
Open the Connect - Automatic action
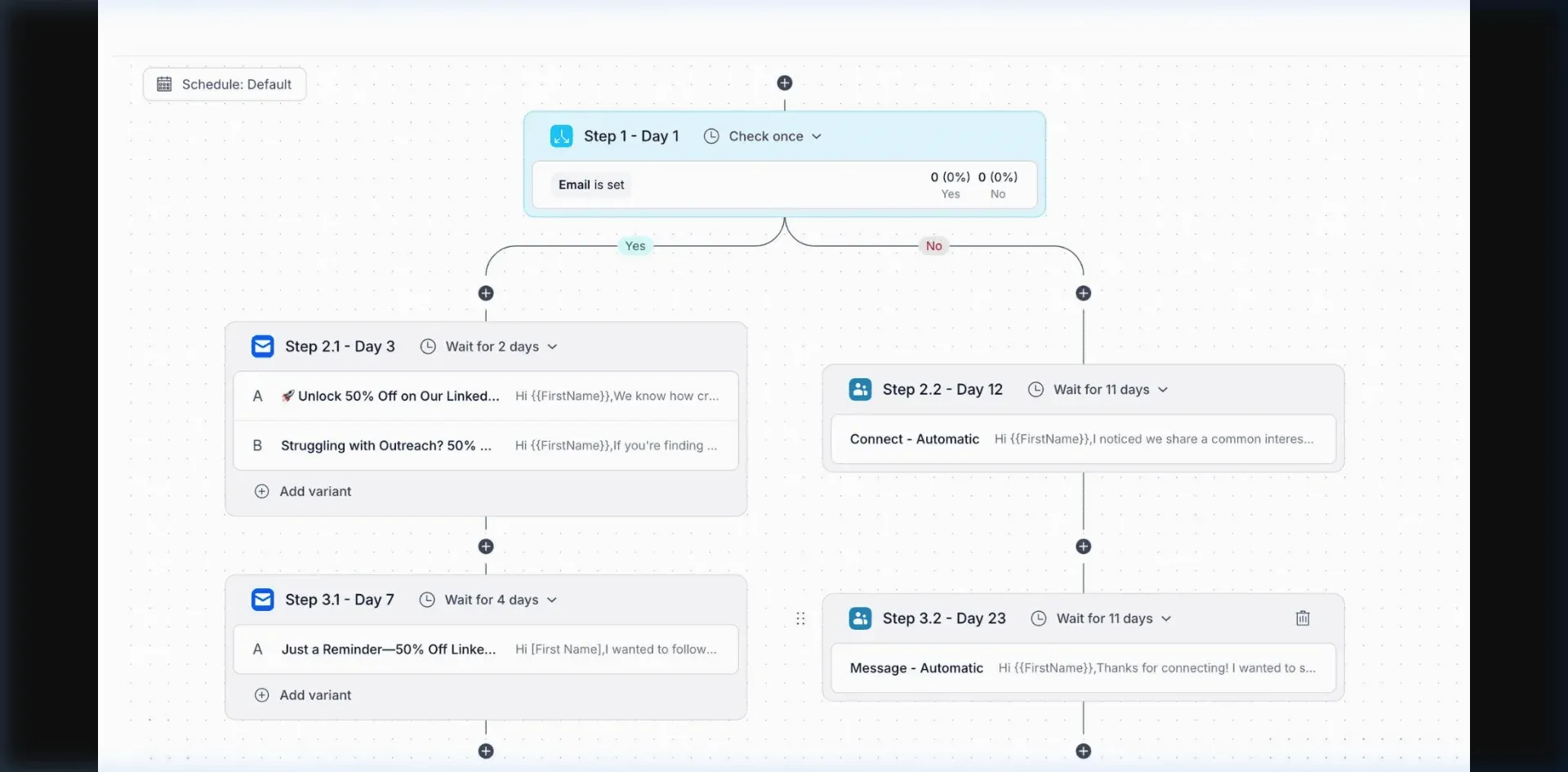1084,439
